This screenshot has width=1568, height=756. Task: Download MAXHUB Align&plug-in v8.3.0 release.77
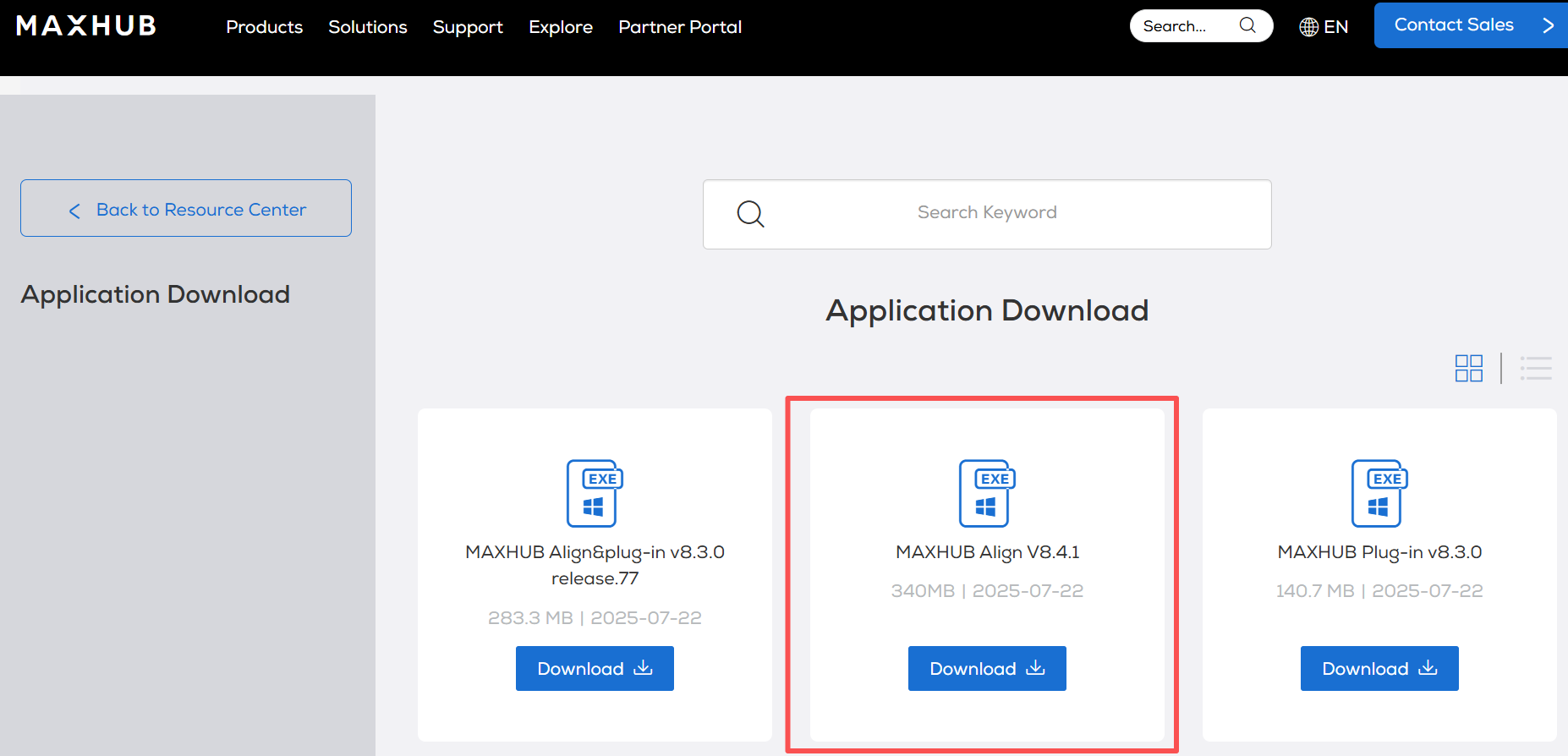click(x=595, y=669)
